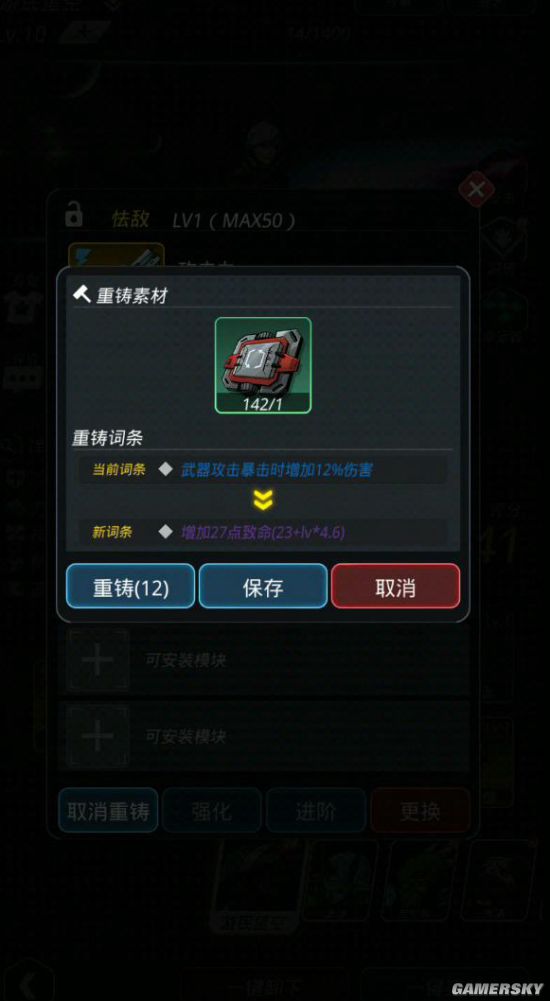
Task: Open the 强化 enhance tab
Action: (212, 810)
